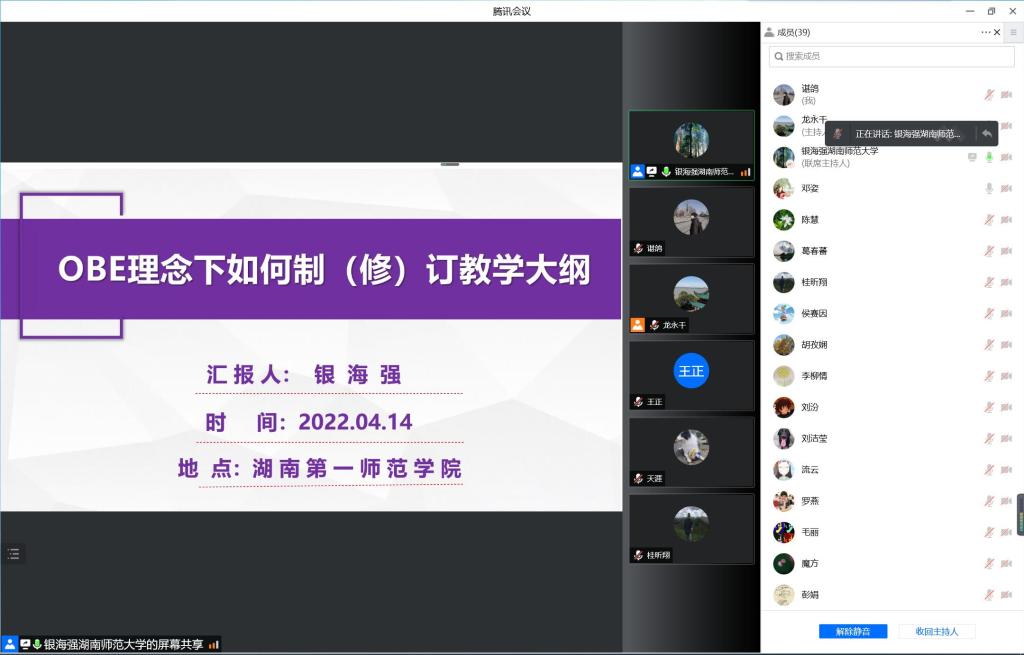Click the 收回主持人 button
This screenshot has width=1024, height=655.
click(938, 631)
